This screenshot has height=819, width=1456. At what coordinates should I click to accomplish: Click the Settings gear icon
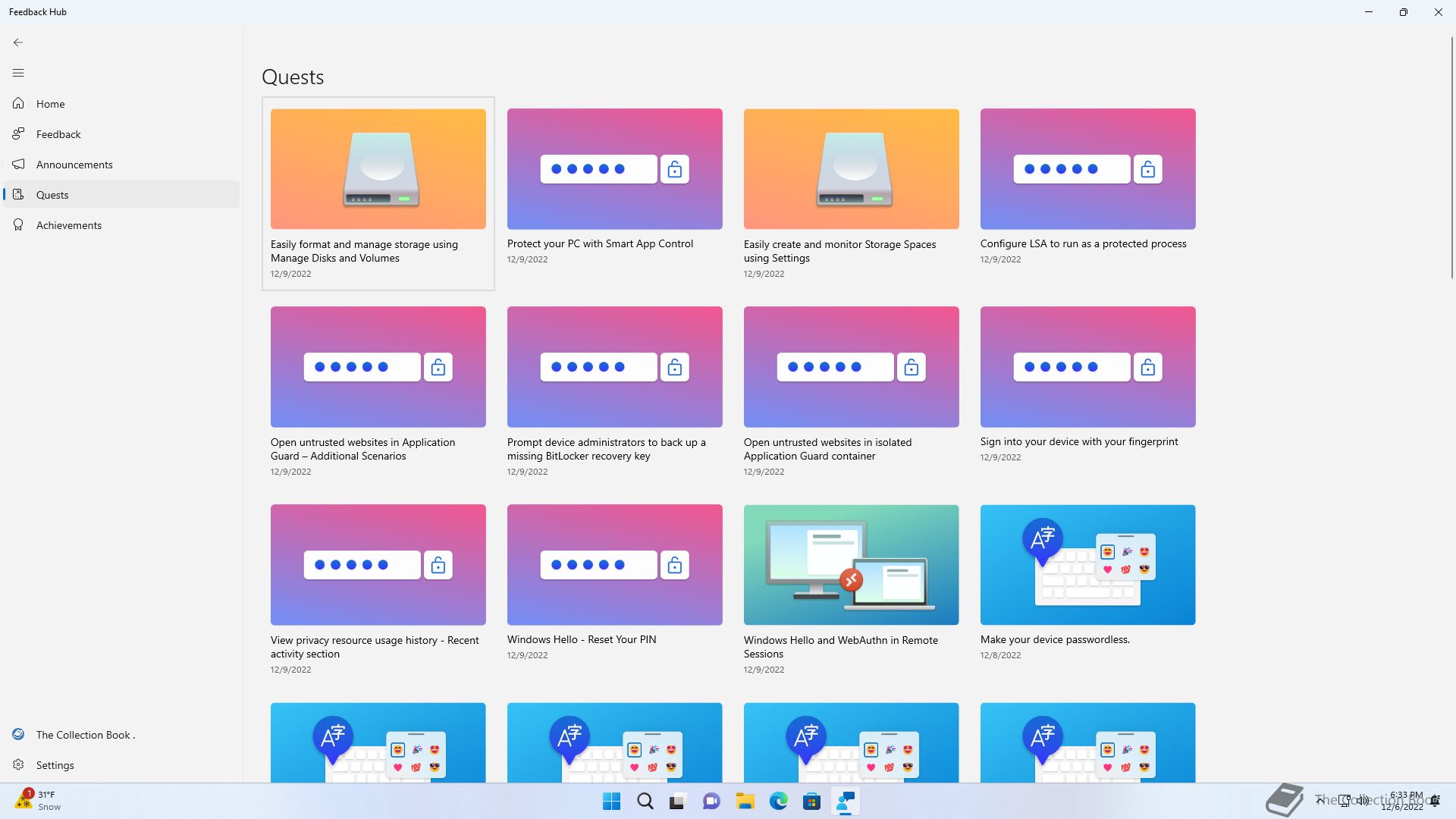(18, 764)
